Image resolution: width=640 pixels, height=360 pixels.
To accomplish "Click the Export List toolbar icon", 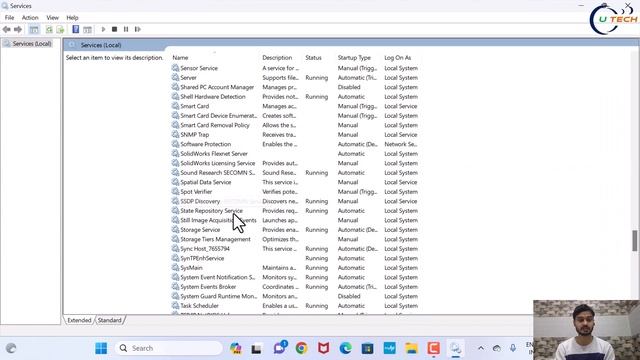I will tap(60, 29).
